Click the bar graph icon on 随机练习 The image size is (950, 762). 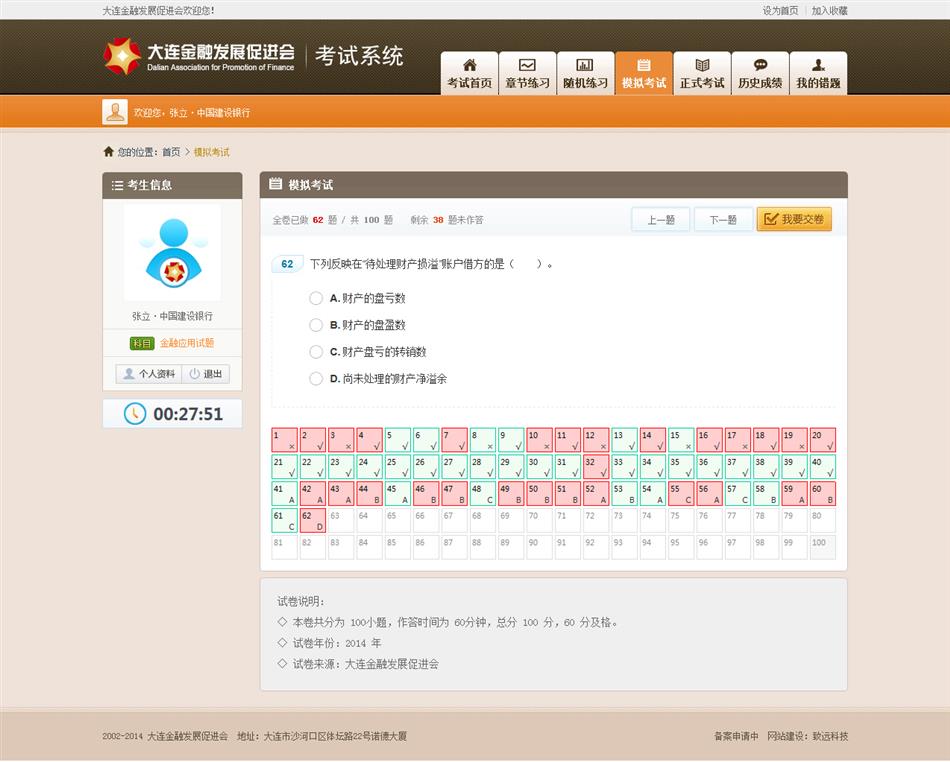[x=585, y=65]
